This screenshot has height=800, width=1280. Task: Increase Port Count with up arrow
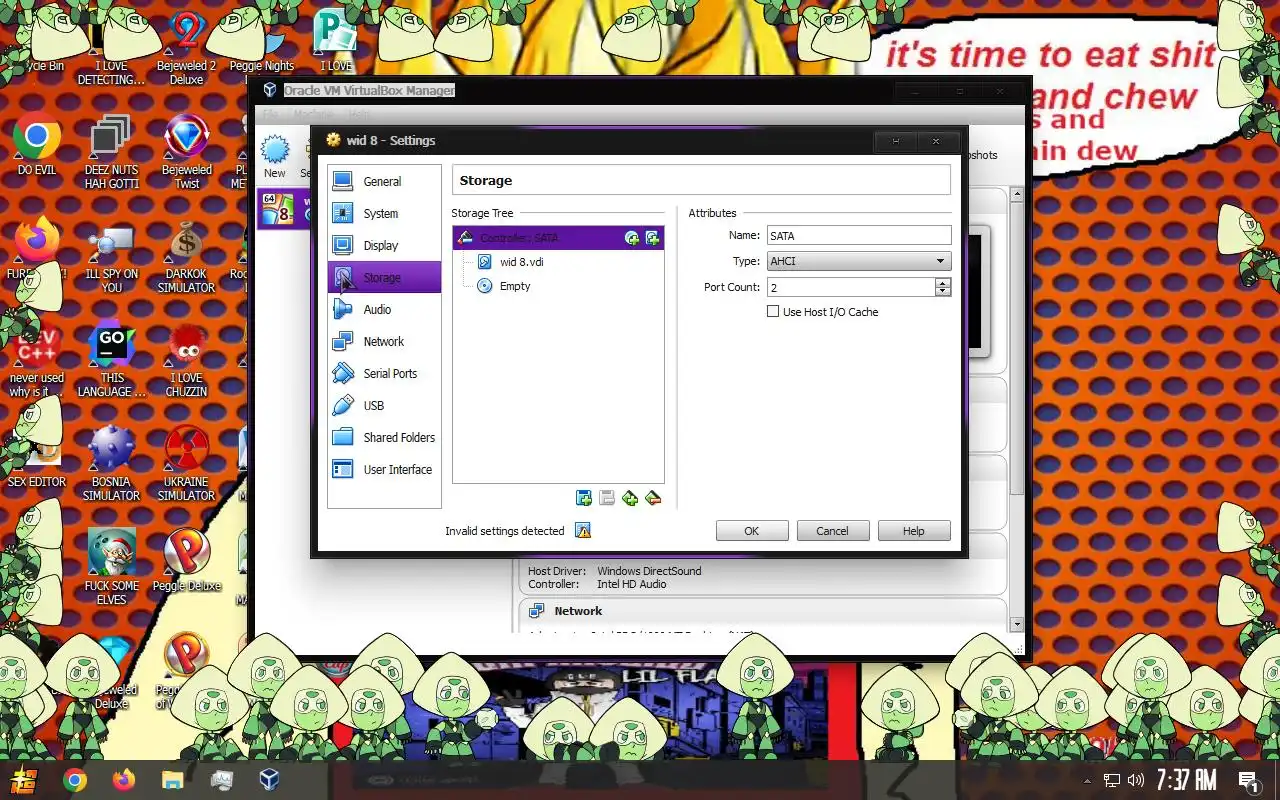click(x=943, y=282)
